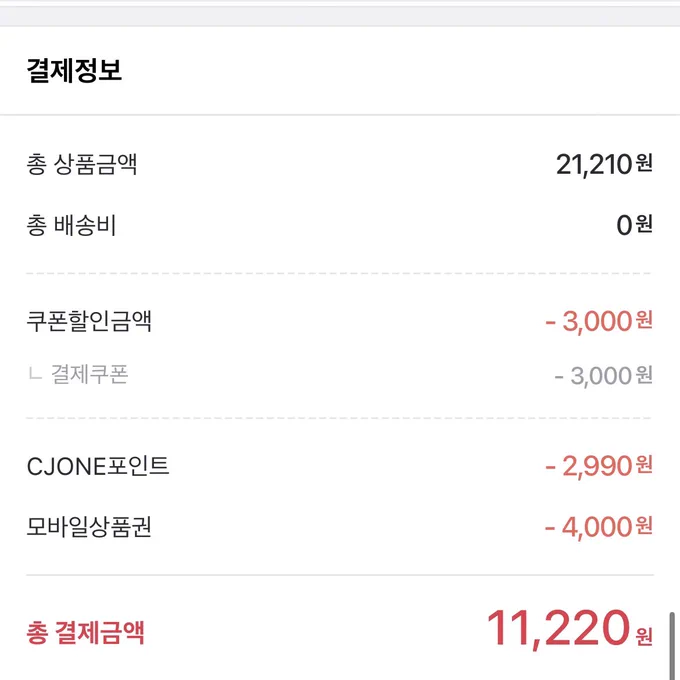Click the gray divider band above 결제정보
The width and height of the screenshot is (680, 680).
[x=340, y=16]
